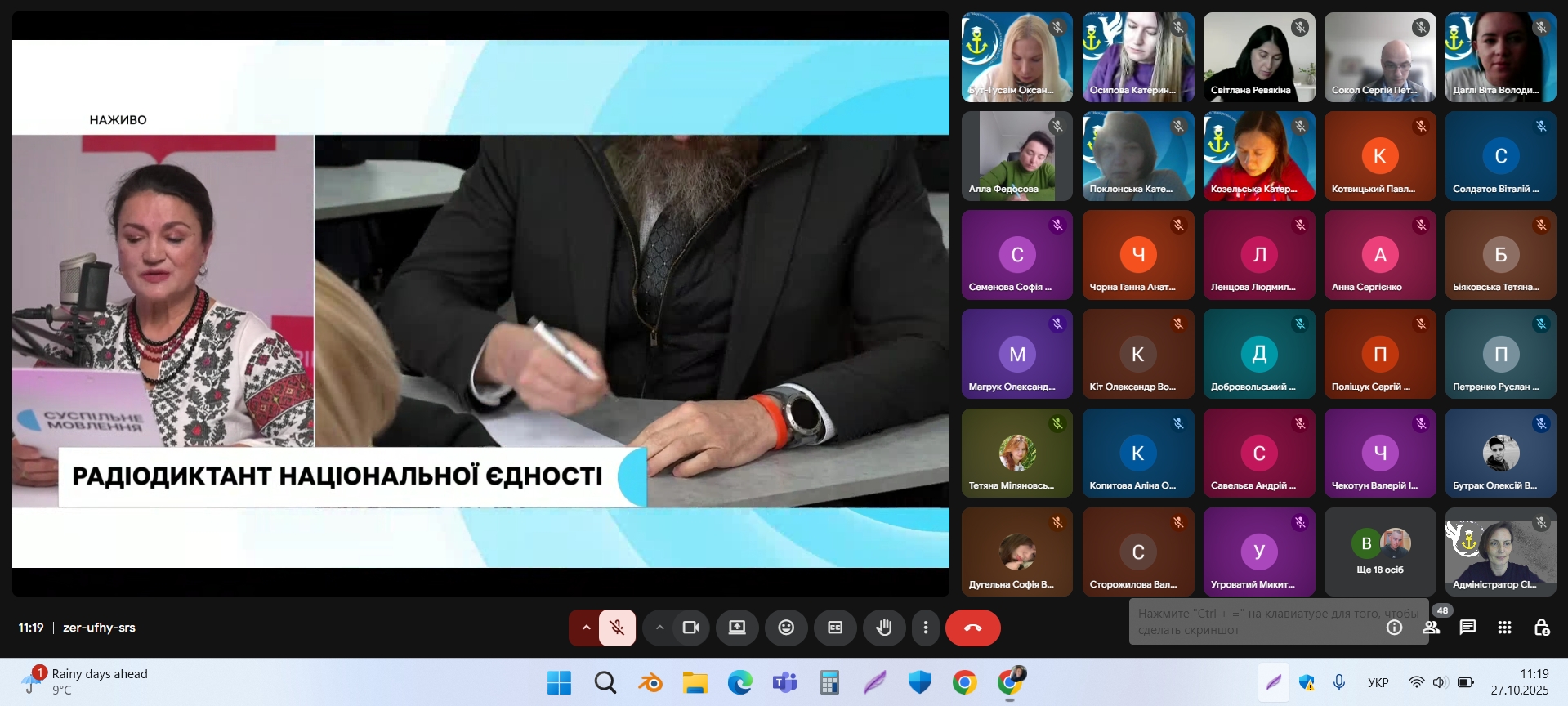Switch the УКР keyboard language indicator
Viewport: 1568px width, 706px height.
coord(1378,682)
